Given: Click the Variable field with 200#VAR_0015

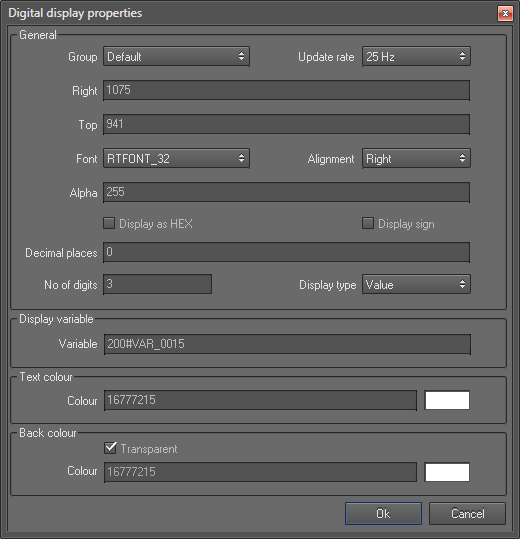Looking at the screenshot, I should (x=287, y=344).
